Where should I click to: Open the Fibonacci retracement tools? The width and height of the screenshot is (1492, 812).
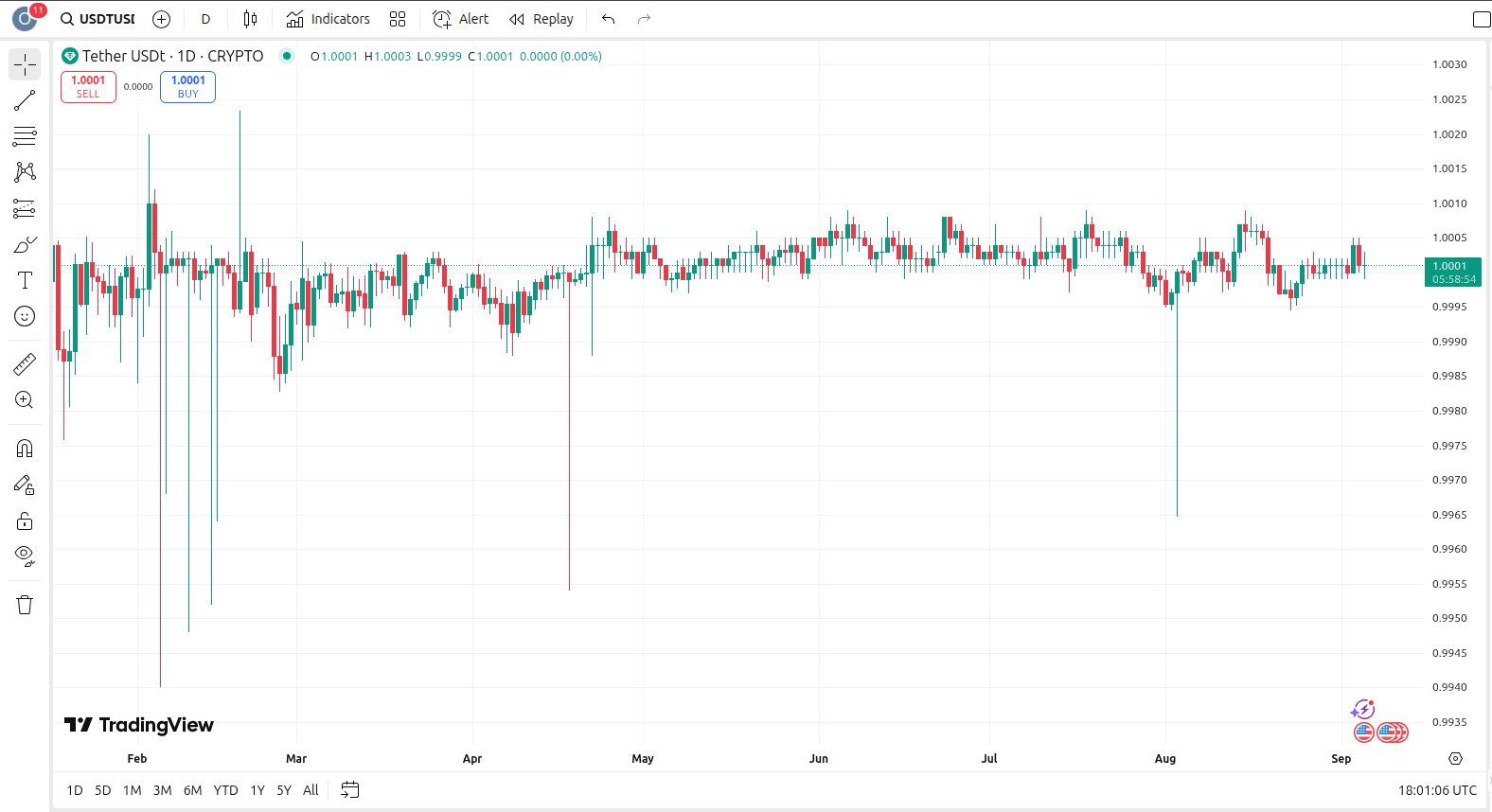point(25,136)
